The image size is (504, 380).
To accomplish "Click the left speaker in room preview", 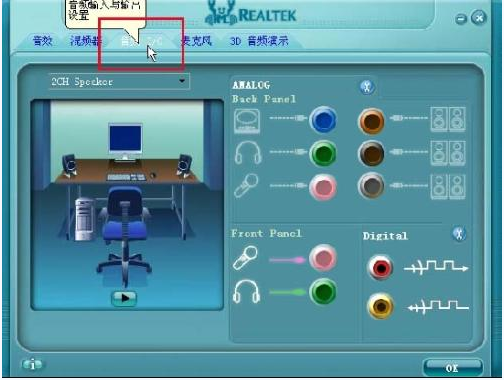I will 69,166.
